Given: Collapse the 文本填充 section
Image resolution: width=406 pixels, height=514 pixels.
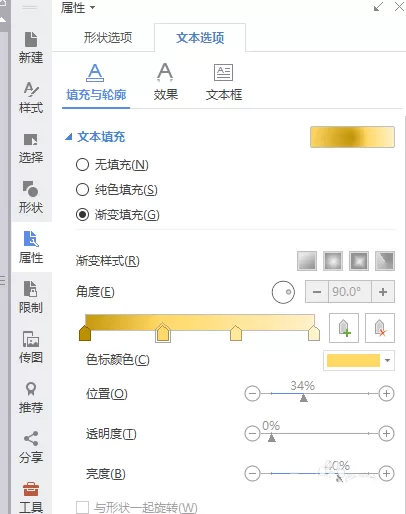Looking at the screenshot, I should (x=68, y=137).
